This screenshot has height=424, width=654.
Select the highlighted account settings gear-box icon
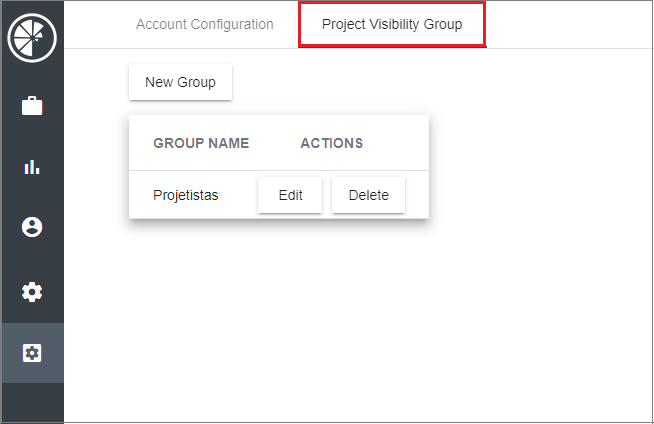32,353
